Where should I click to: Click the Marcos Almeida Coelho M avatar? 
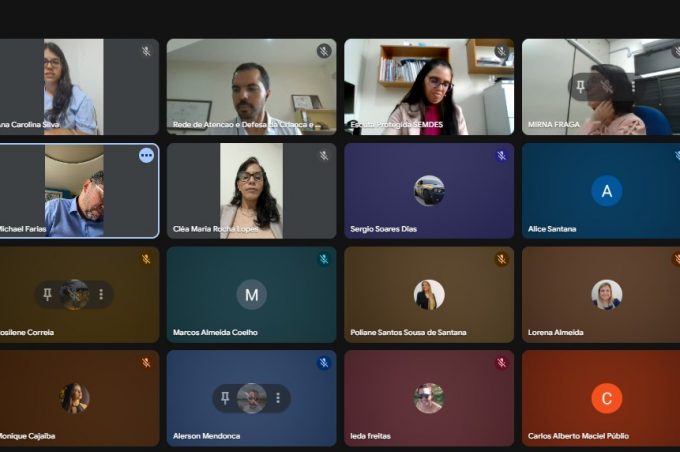click(252, 295)
